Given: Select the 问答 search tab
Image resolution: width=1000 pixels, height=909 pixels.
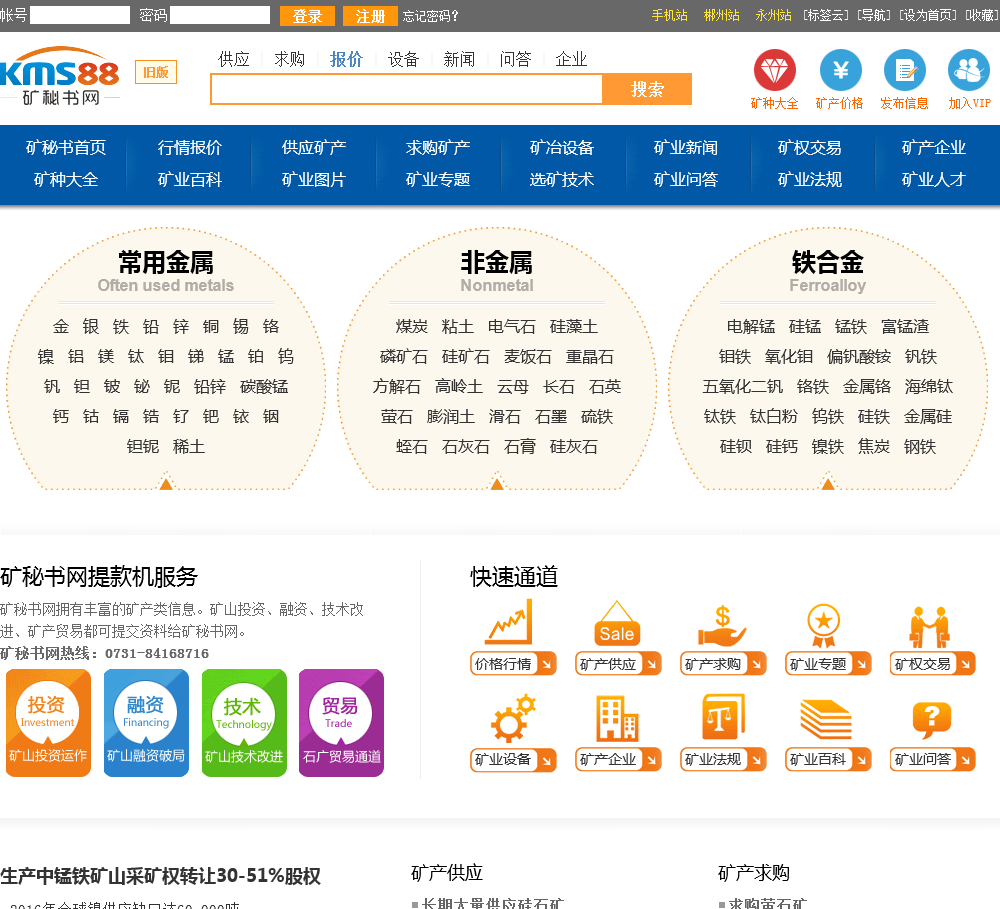Looking at the screenshot, I should (515, 59).
